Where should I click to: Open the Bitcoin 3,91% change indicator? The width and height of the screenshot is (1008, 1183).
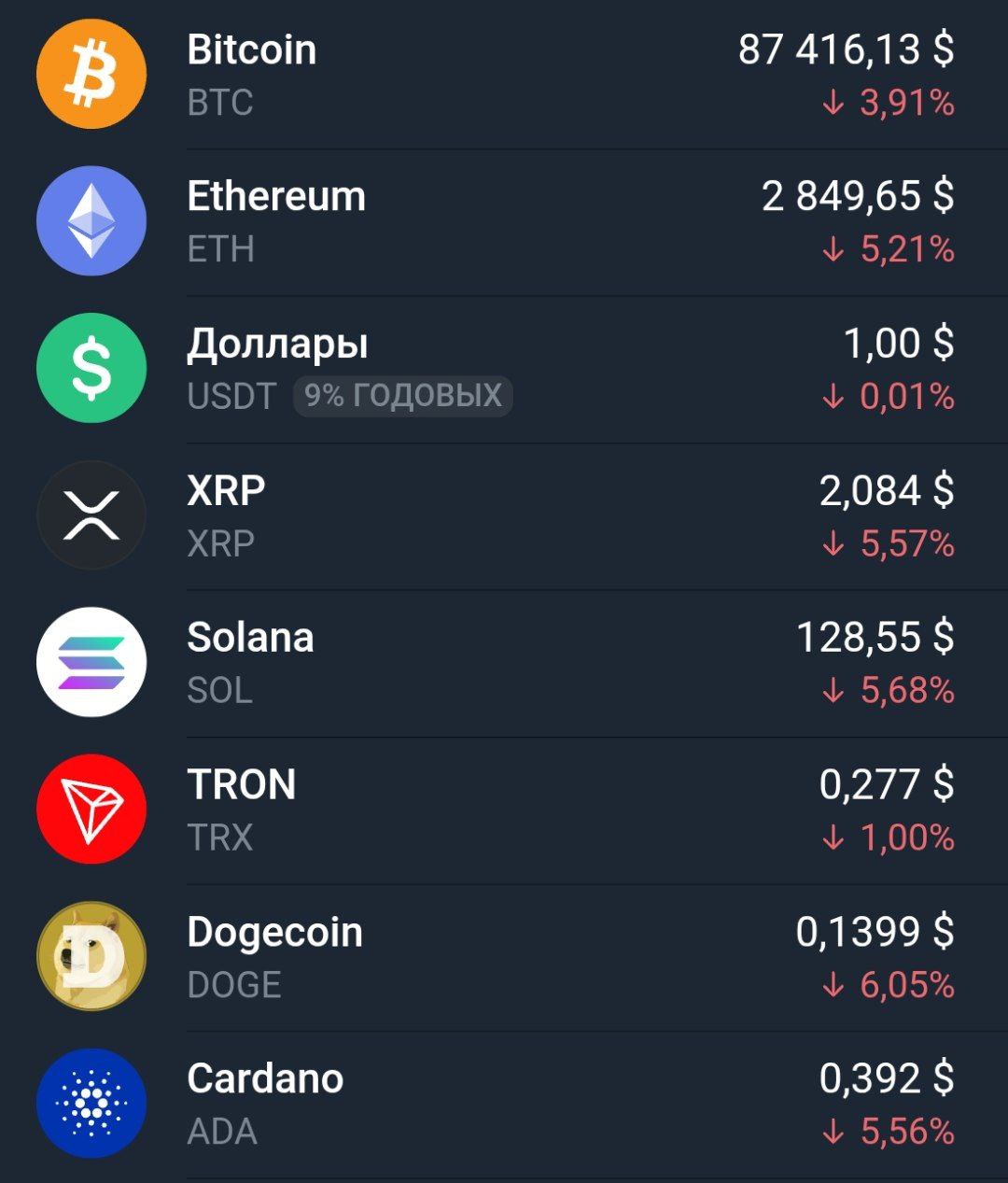pos(889,103)
